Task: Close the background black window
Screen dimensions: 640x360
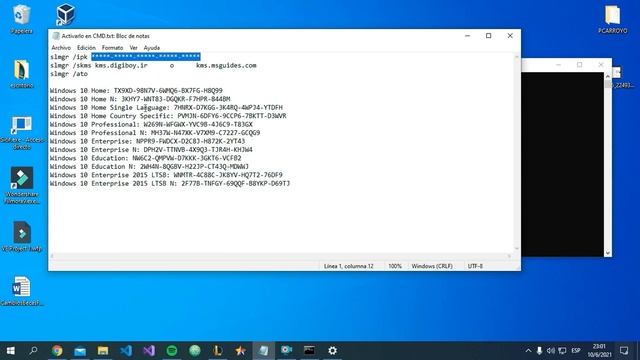Action: 601,65
